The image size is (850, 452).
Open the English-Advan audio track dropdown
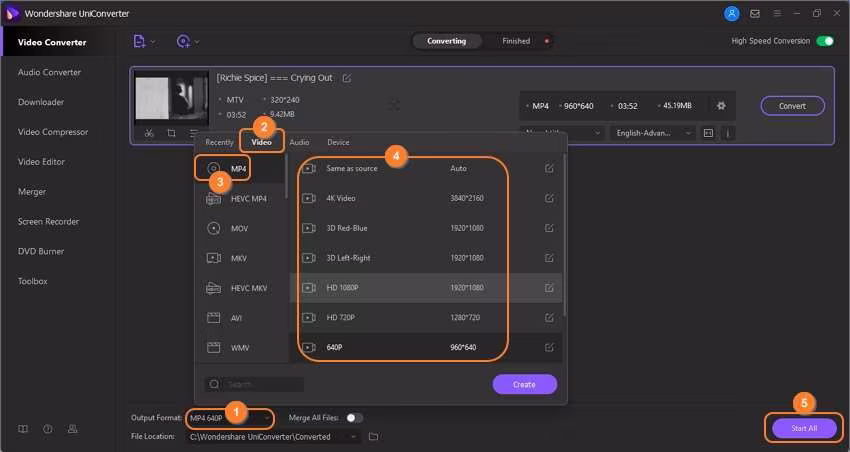tap(653, 133)
